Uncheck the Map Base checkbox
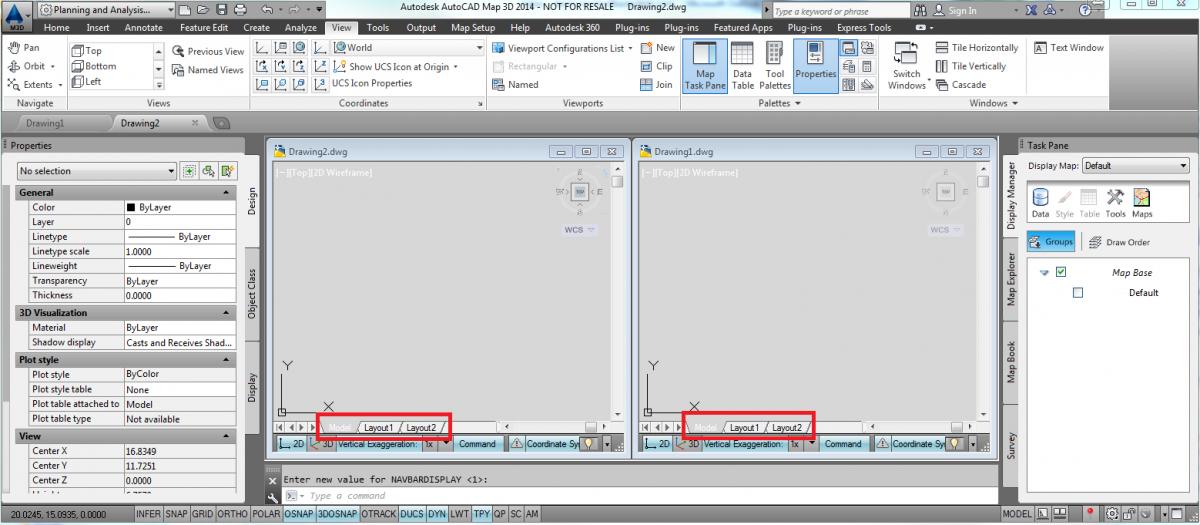This screenshot has width=1200, height=525. (1061, 272)
